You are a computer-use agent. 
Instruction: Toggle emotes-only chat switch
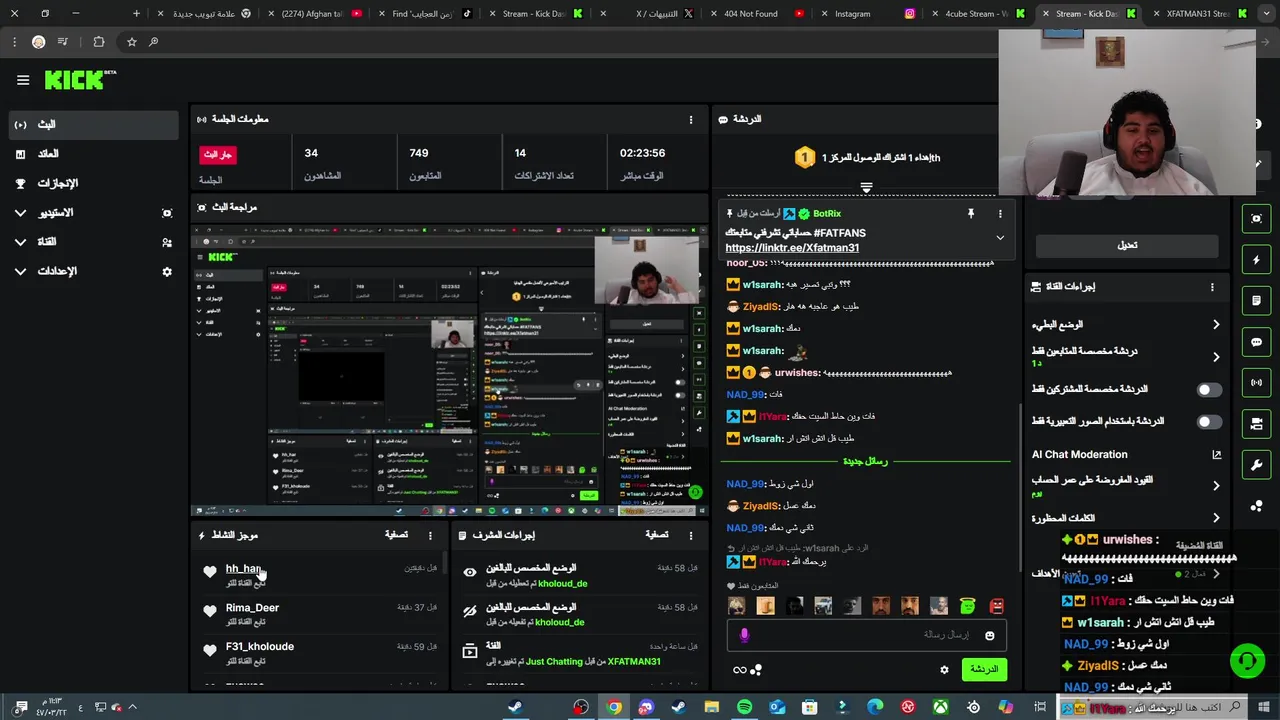point(1209,422)
